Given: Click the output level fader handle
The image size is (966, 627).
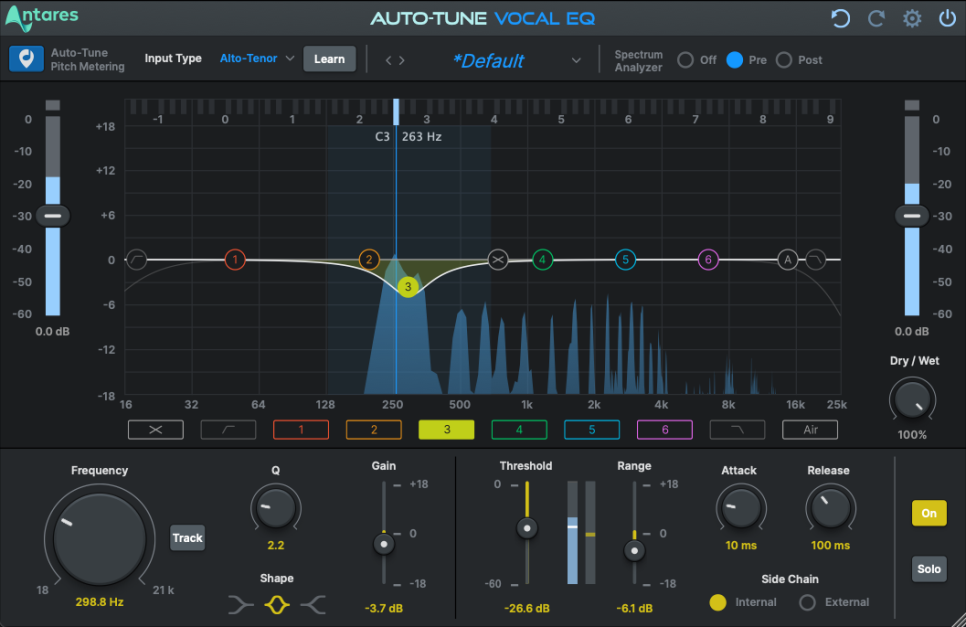Looking at the screenshot, I should (x=912, y=216).
